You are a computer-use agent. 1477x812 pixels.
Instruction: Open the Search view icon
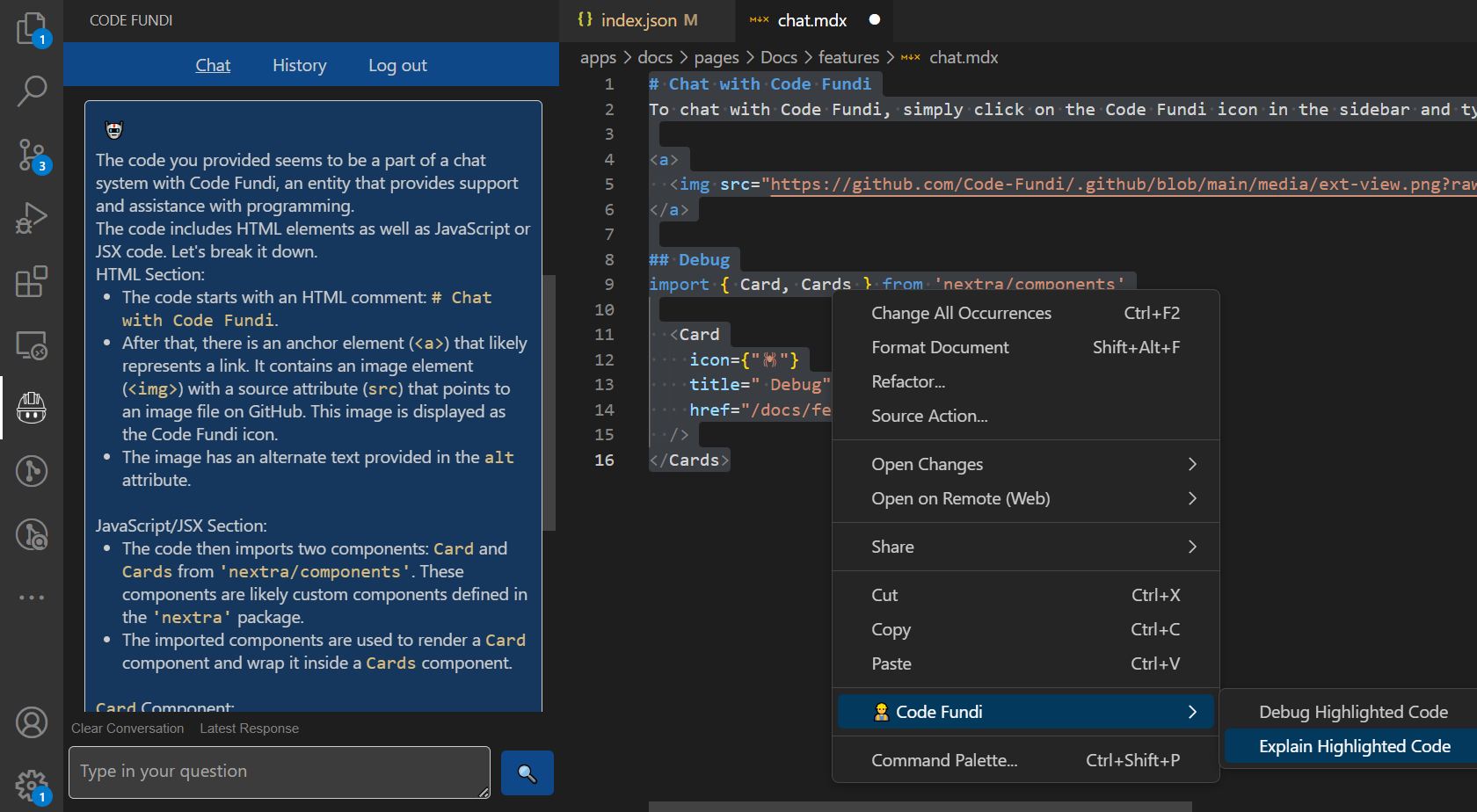[32, 91]
